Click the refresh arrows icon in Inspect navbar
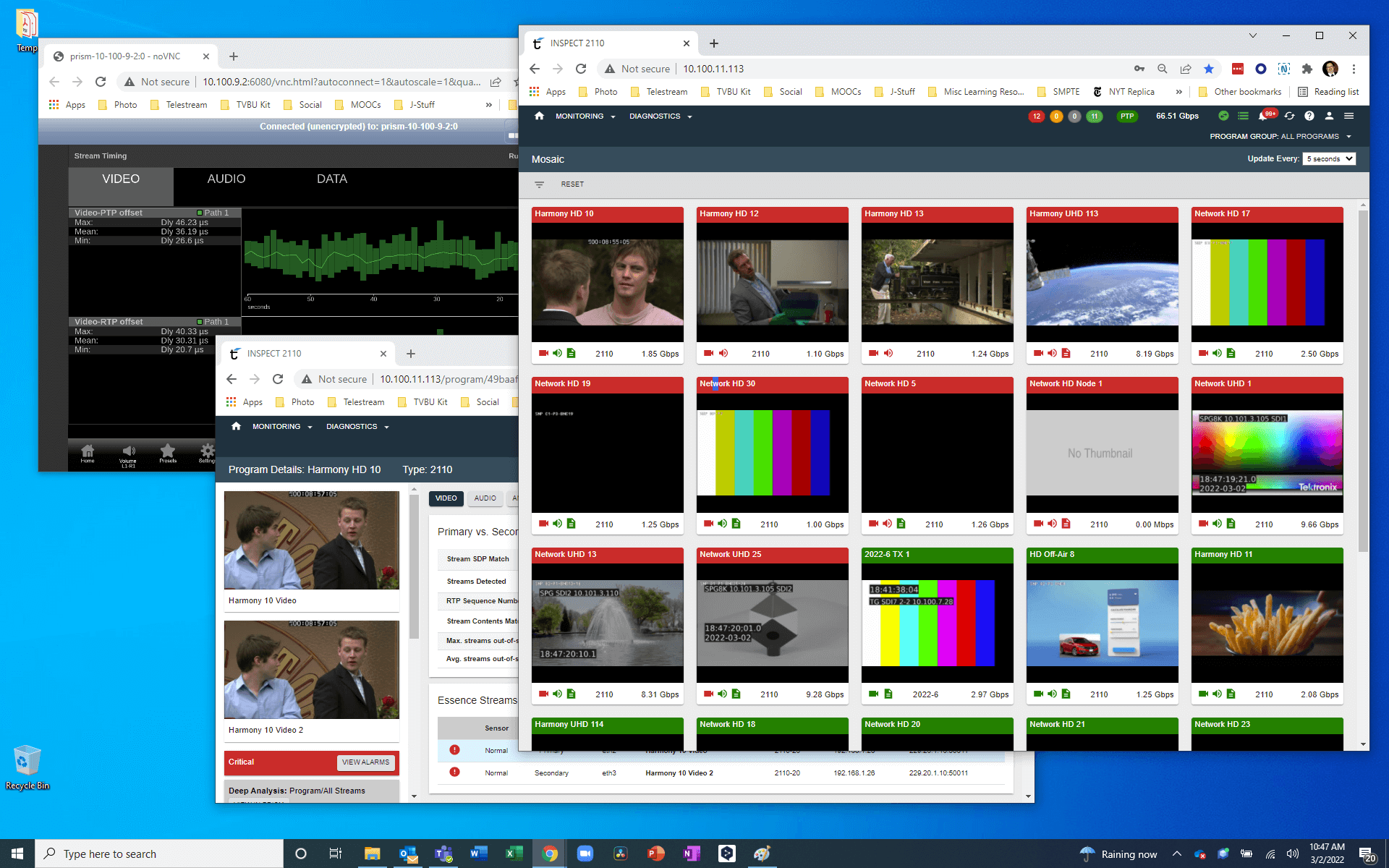 [1289, 116]
